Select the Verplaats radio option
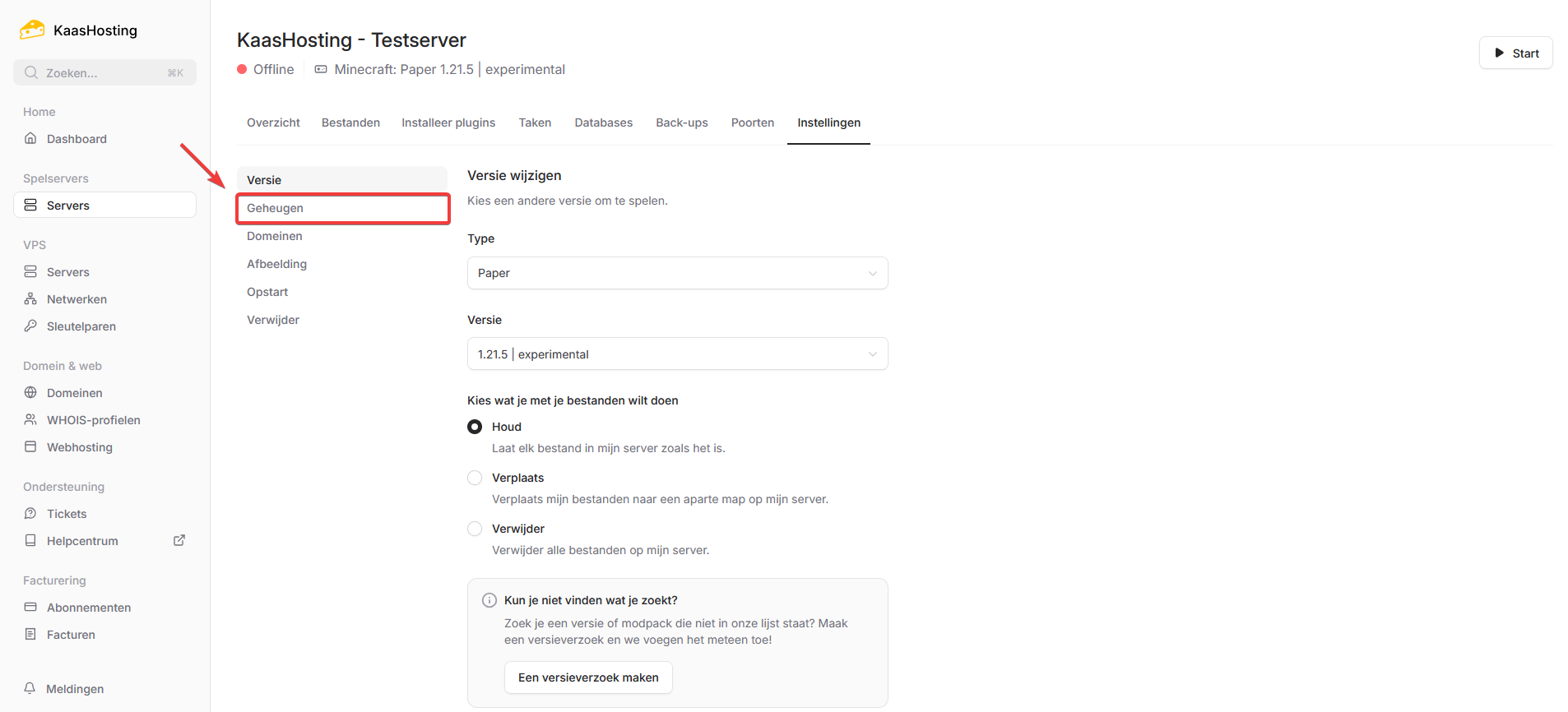Screen dimensions: 1568x712 [475, 478]
